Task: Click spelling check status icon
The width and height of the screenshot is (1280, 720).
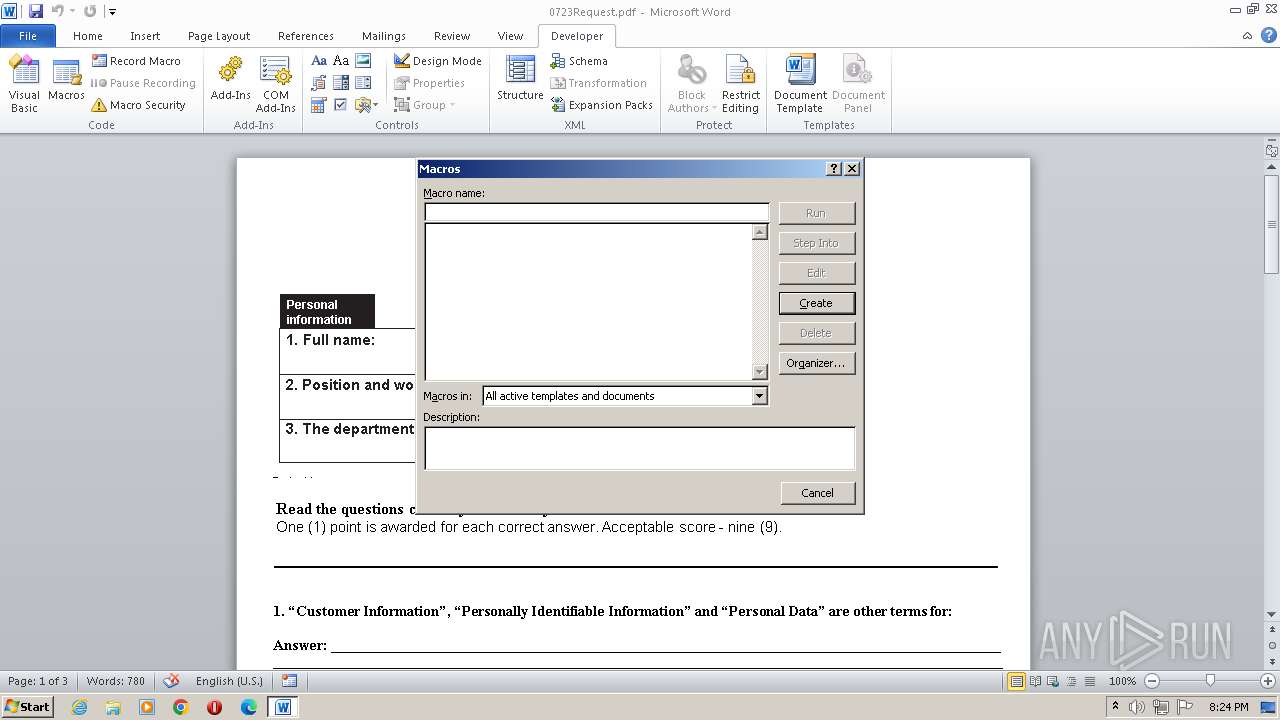Action: pyautogui.click(x=171, y=681)
